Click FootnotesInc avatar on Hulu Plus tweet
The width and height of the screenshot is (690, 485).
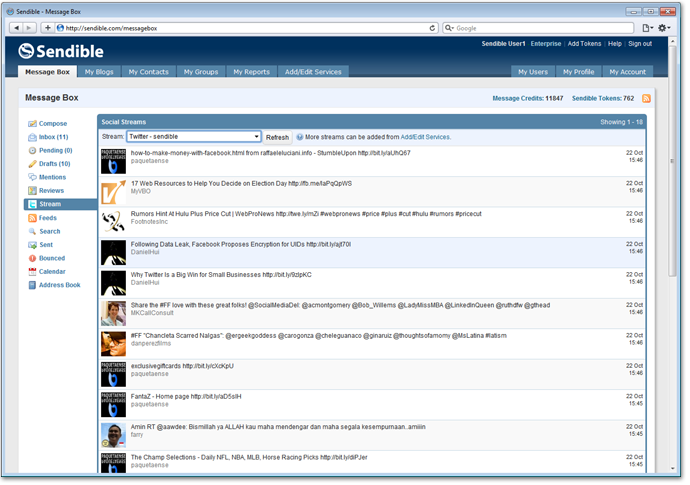[x=113, y=223]
